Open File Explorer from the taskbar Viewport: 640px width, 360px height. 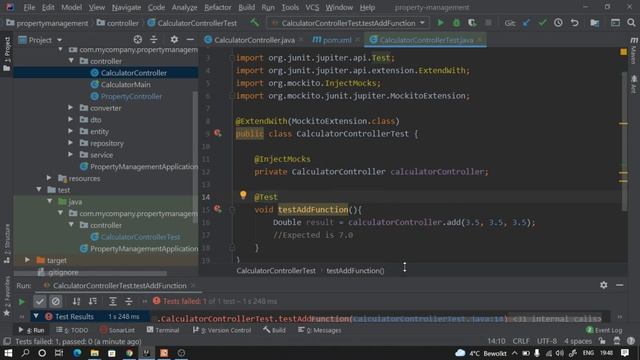tap(94, 353)
